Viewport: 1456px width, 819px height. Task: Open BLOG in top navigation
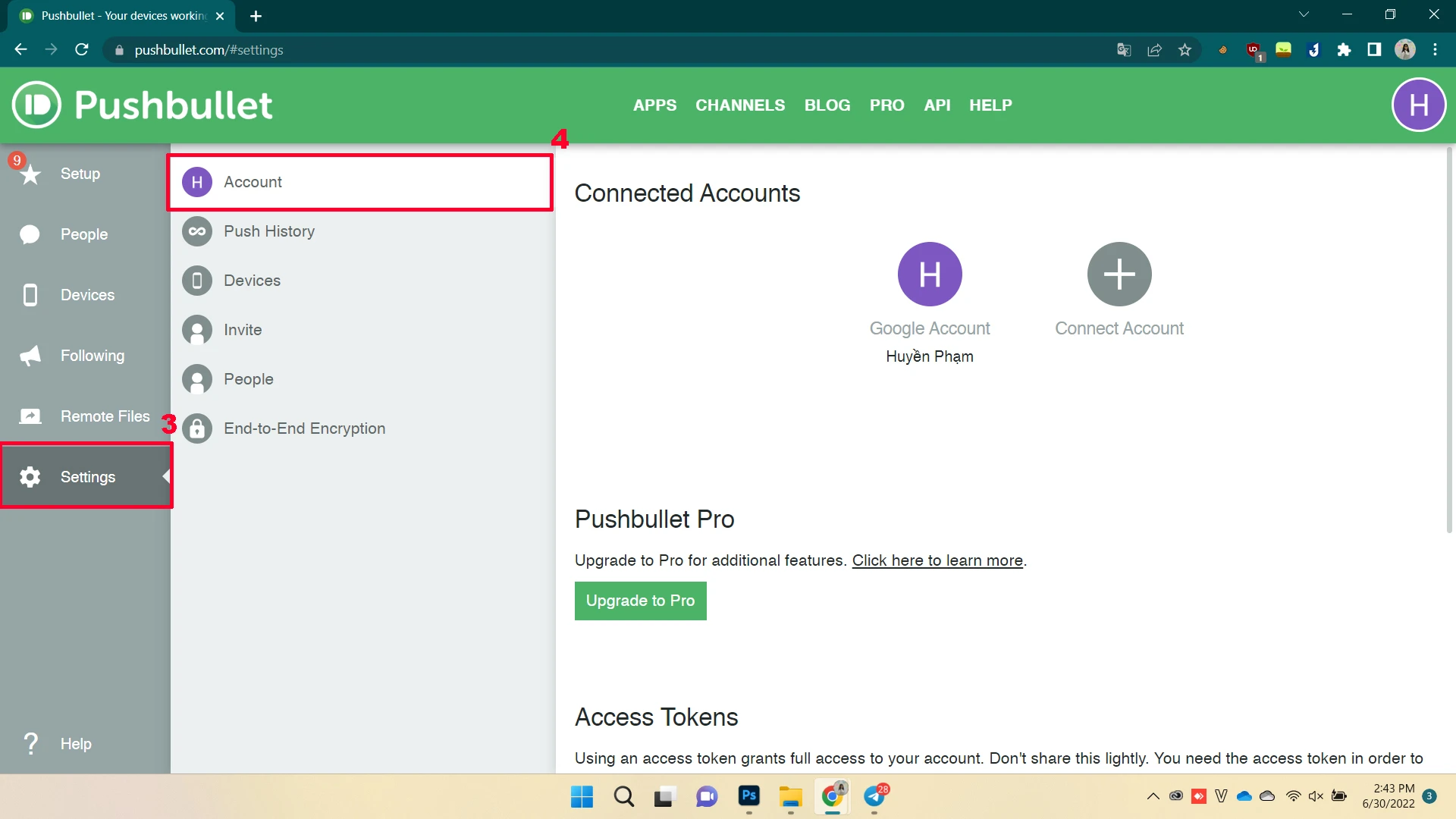click(827, 105)
